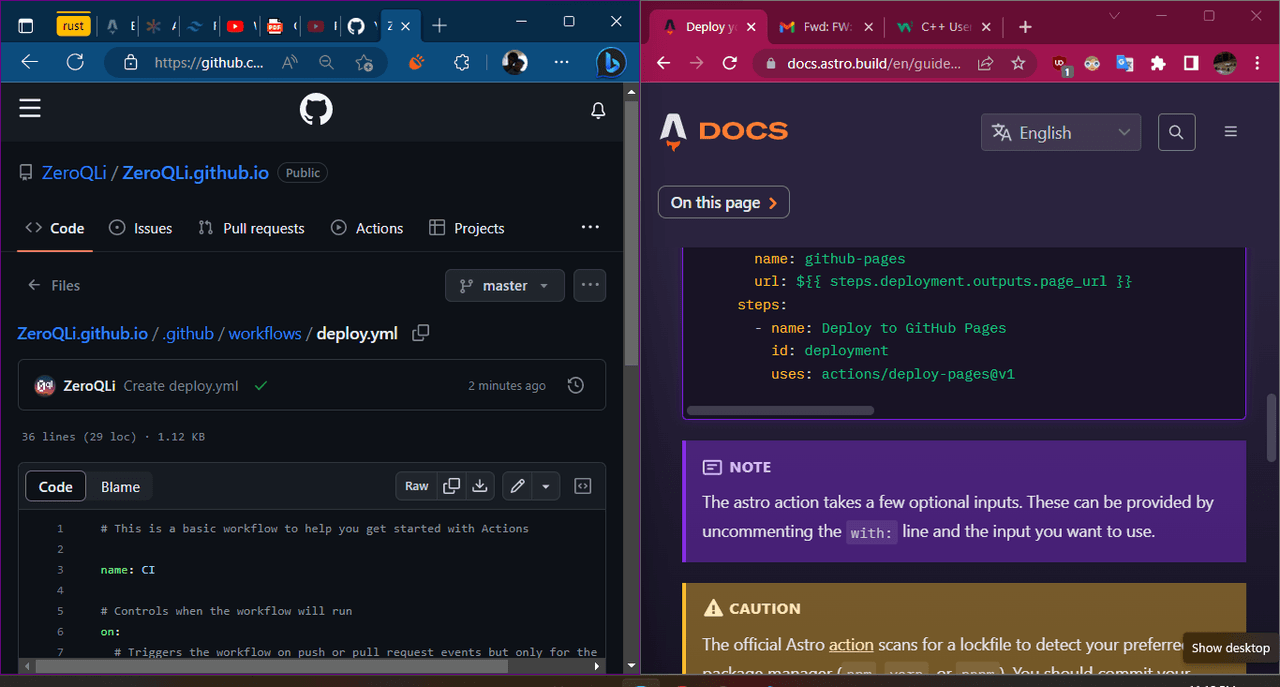Switch to Code view toggle

point(56,487)
